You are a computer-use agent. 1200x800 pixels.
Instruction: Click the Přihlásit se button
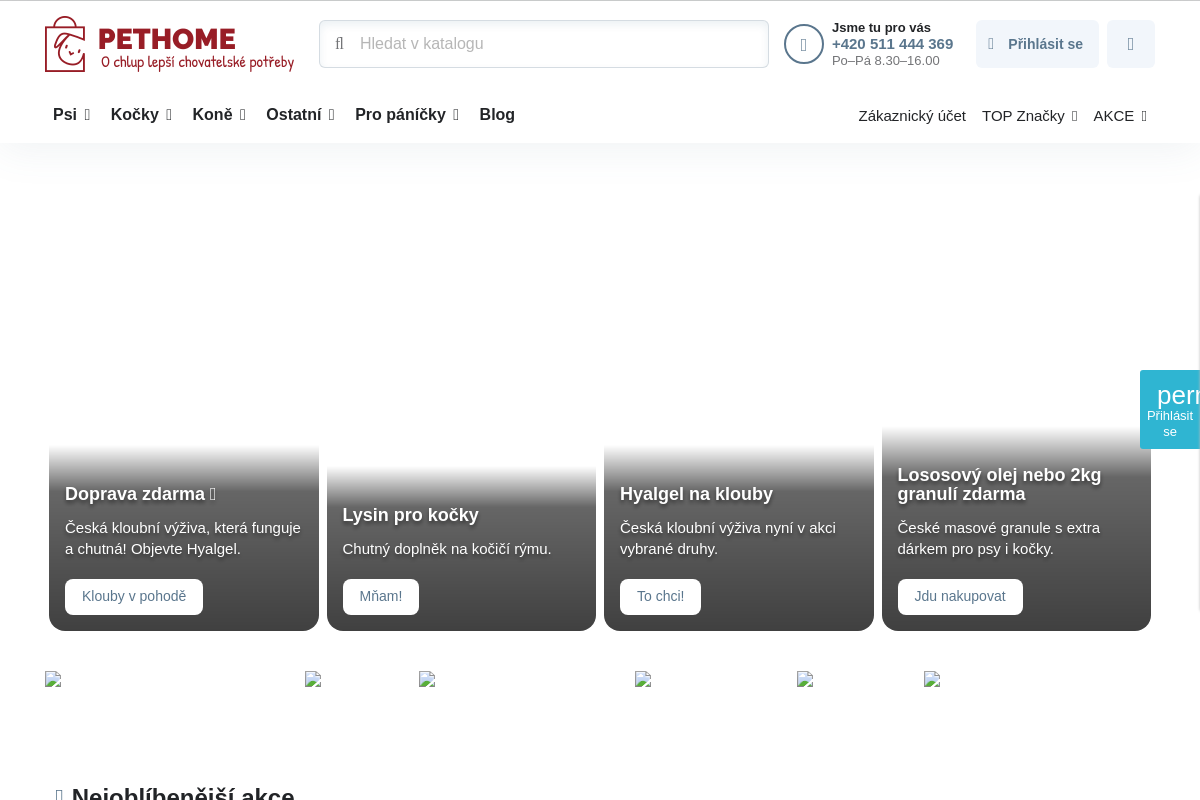pos(1037,44)
